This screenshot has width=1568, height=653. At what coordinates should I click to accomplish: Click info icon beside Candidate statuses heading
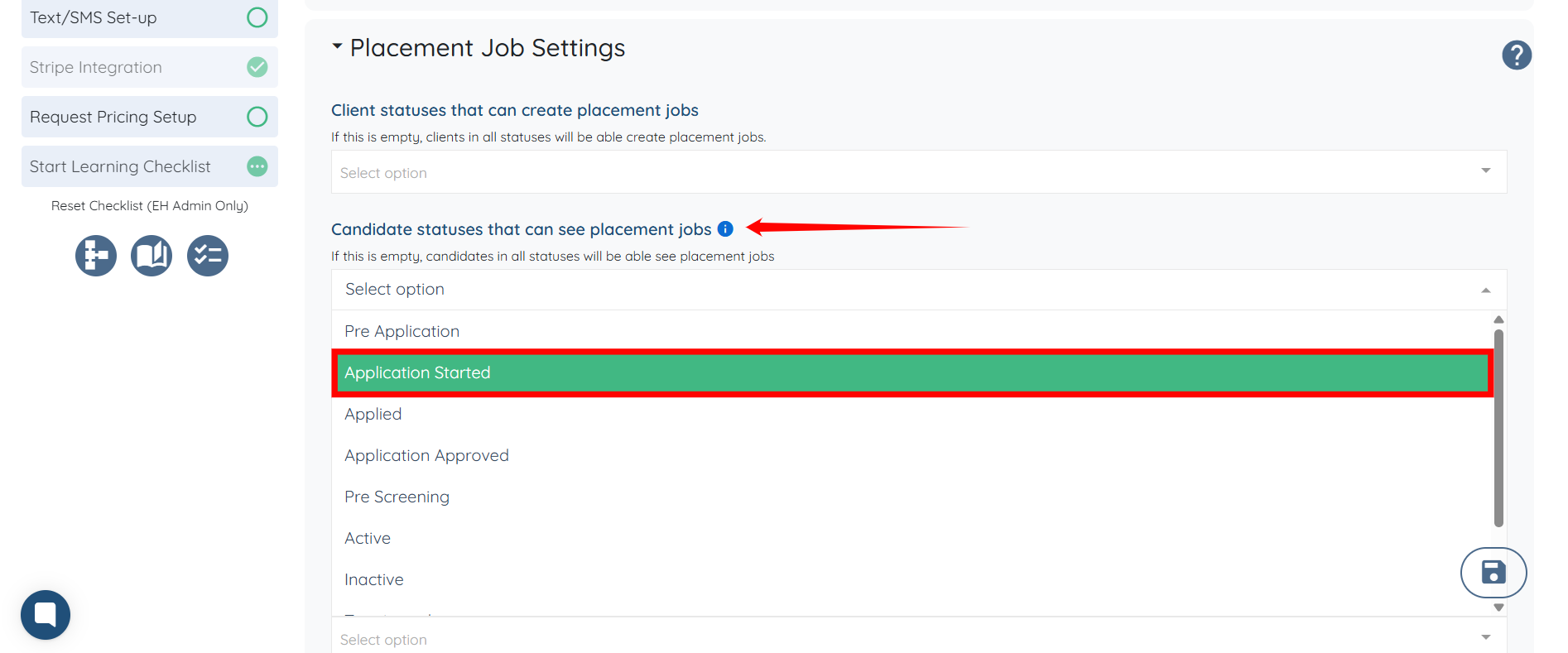725,229
